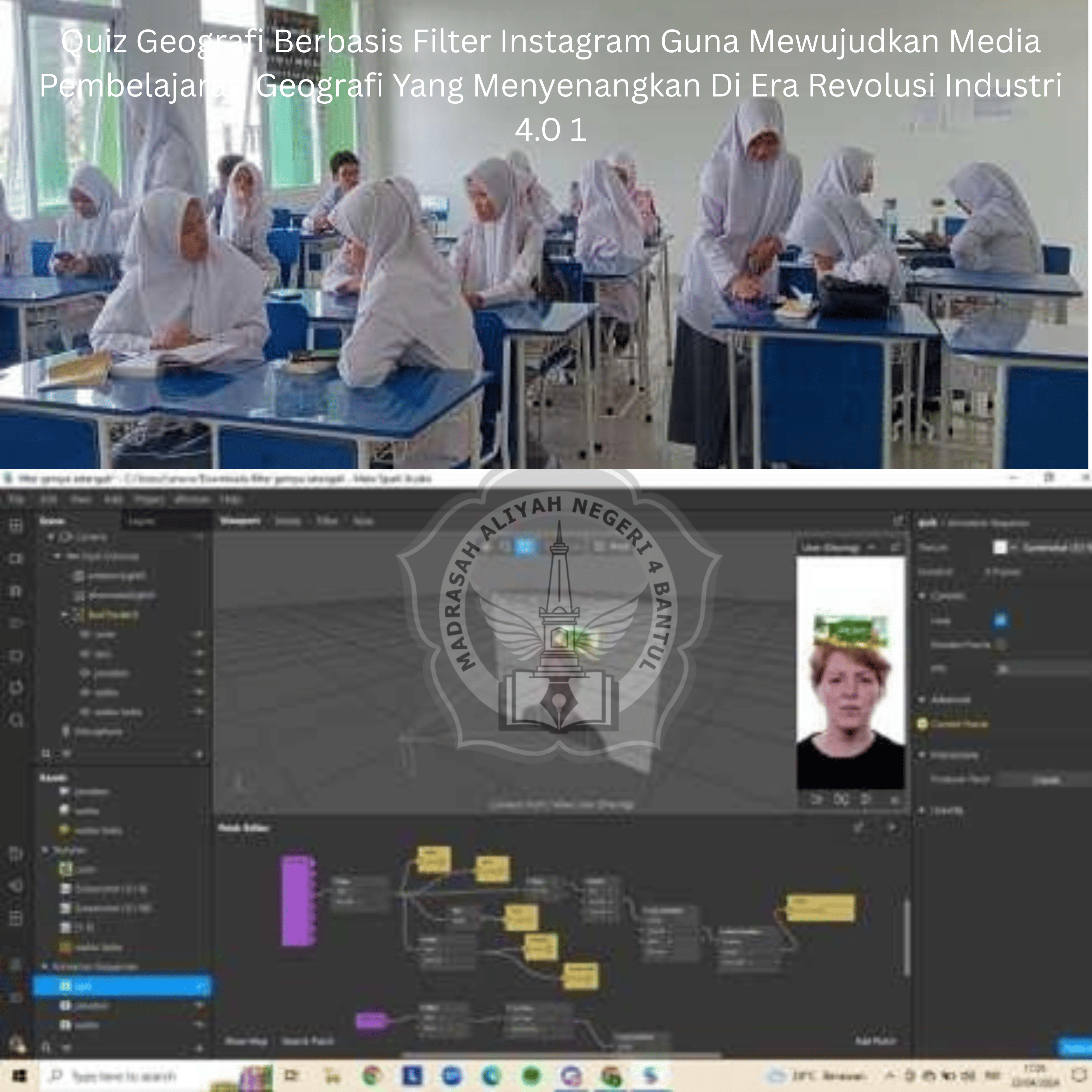This screenshot has width=1092, height=1092.
Task: Open the notification center icon
Action: [x=1079, y=1076]
